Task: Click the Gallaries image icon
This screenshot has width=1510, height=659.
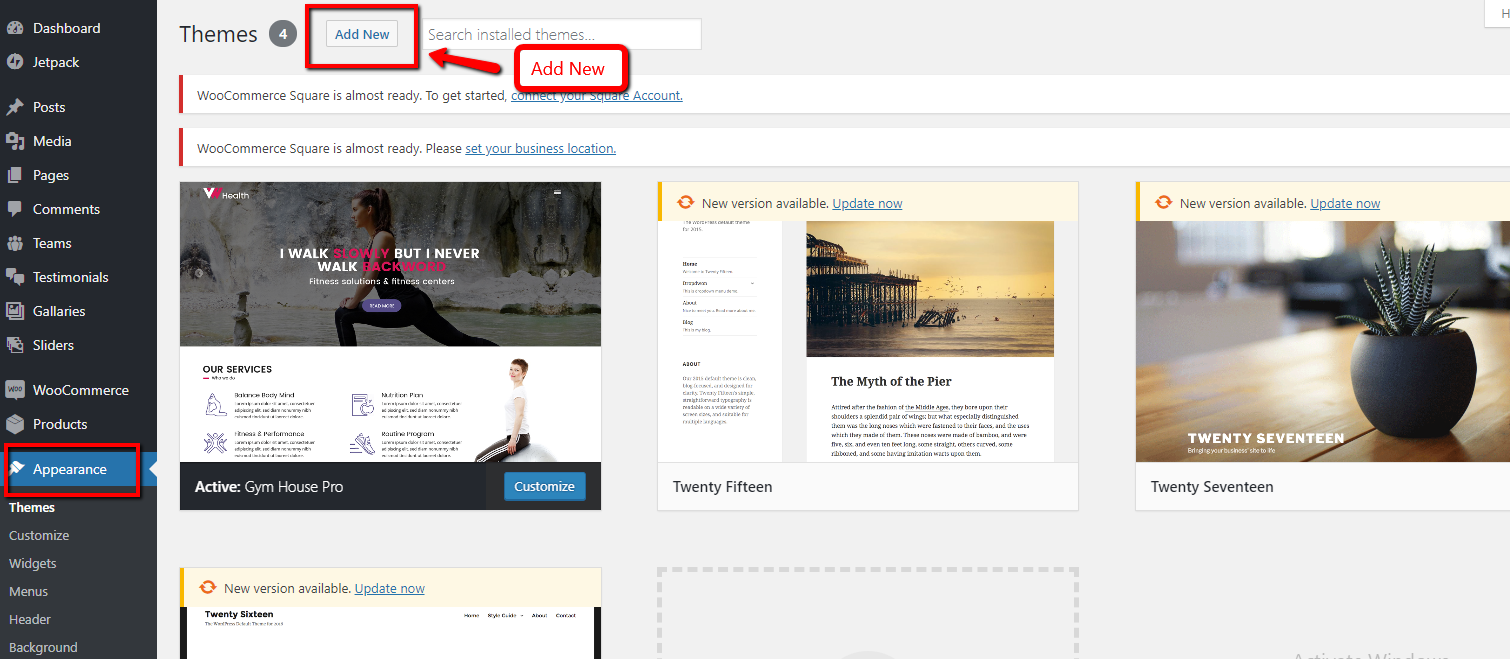Action: point(15,311)
